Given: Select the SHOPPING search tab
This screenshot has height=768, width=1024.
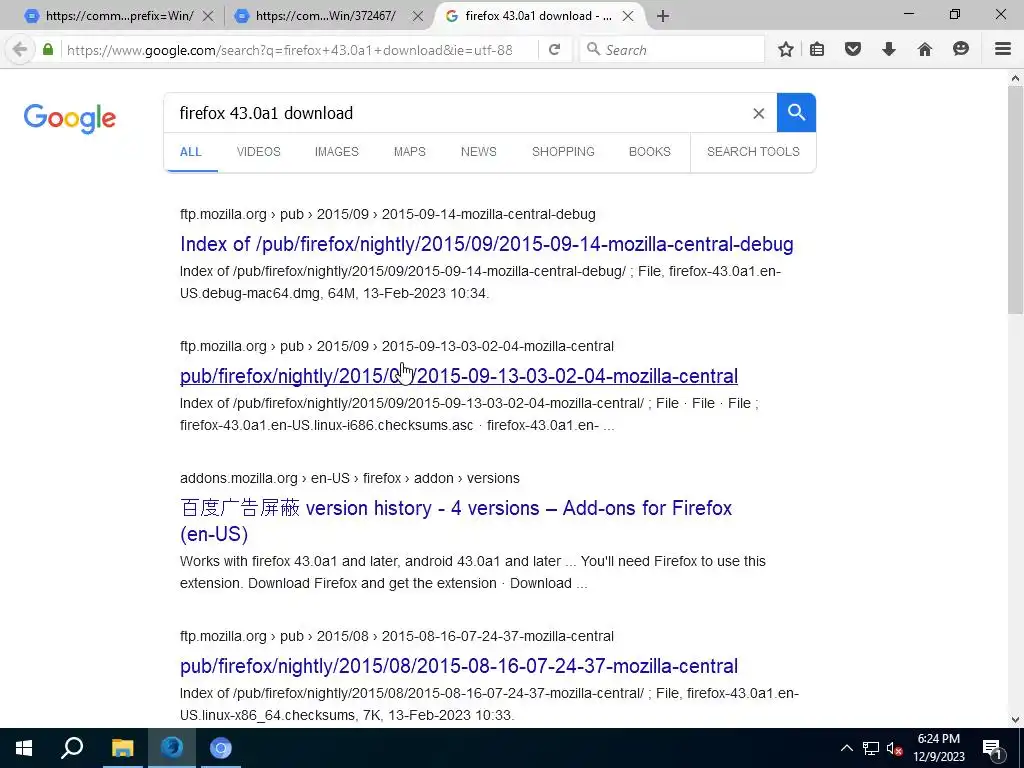Looking at the screenshot, I should 563,152.
